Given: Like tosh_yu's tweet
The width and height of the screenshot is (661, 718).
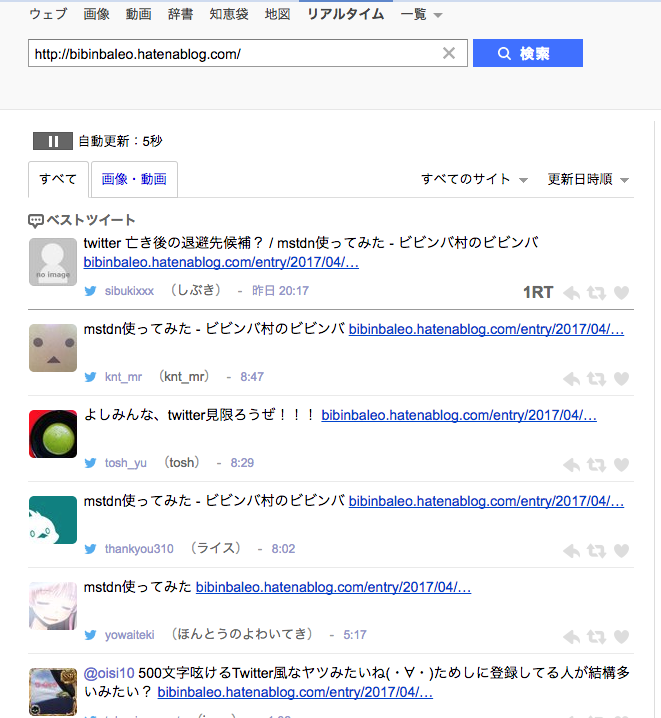Looking at the screenshot, I should click(x=621, y=465).
